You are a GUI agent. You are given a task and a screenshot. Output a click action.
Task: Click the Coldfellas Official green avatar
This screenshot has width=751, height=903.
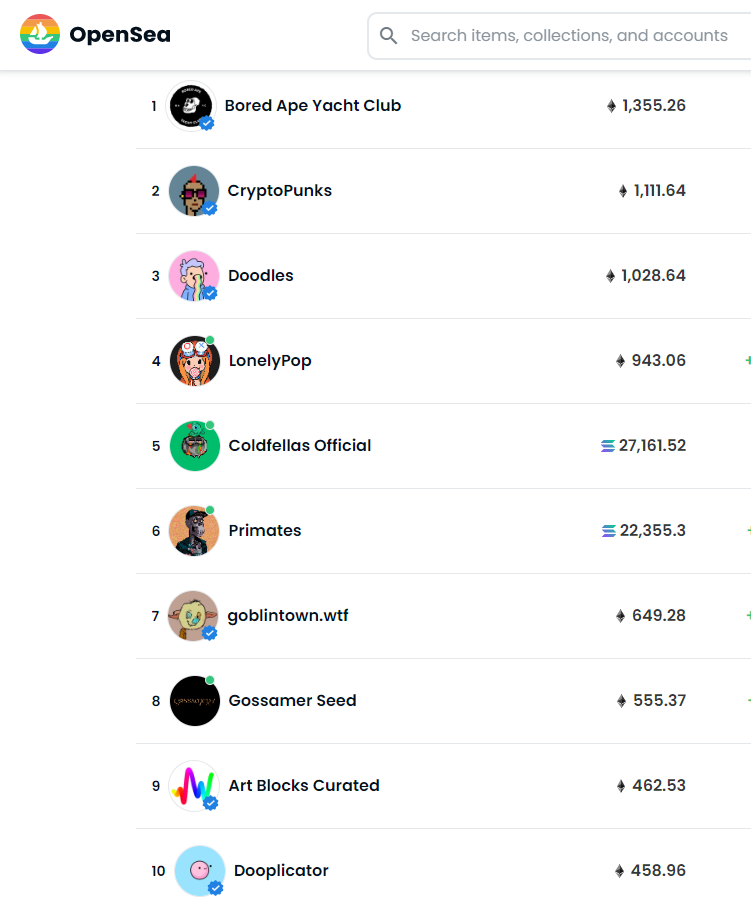click(194, 446)
